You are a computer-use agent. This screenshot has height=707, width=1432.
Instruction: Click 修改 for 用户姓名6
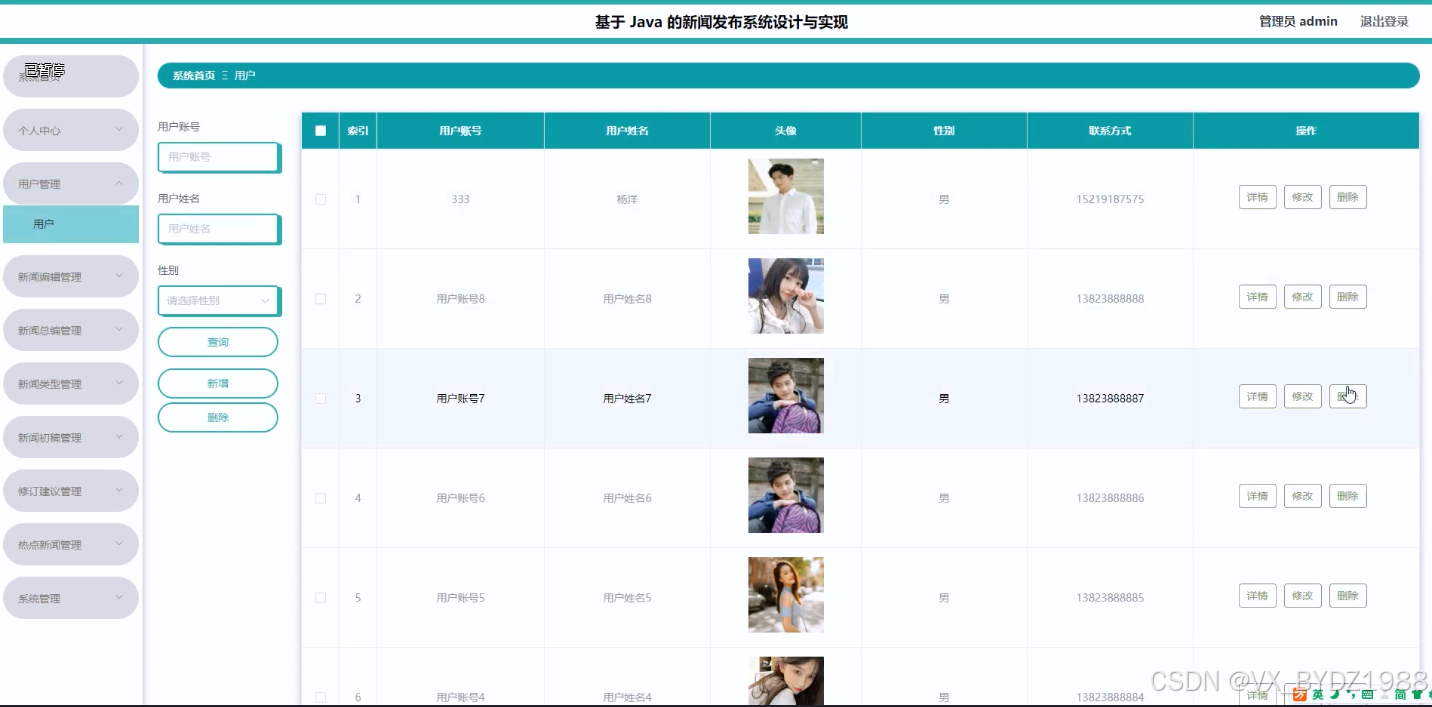pyautogui.click(x=1302, y=496)
